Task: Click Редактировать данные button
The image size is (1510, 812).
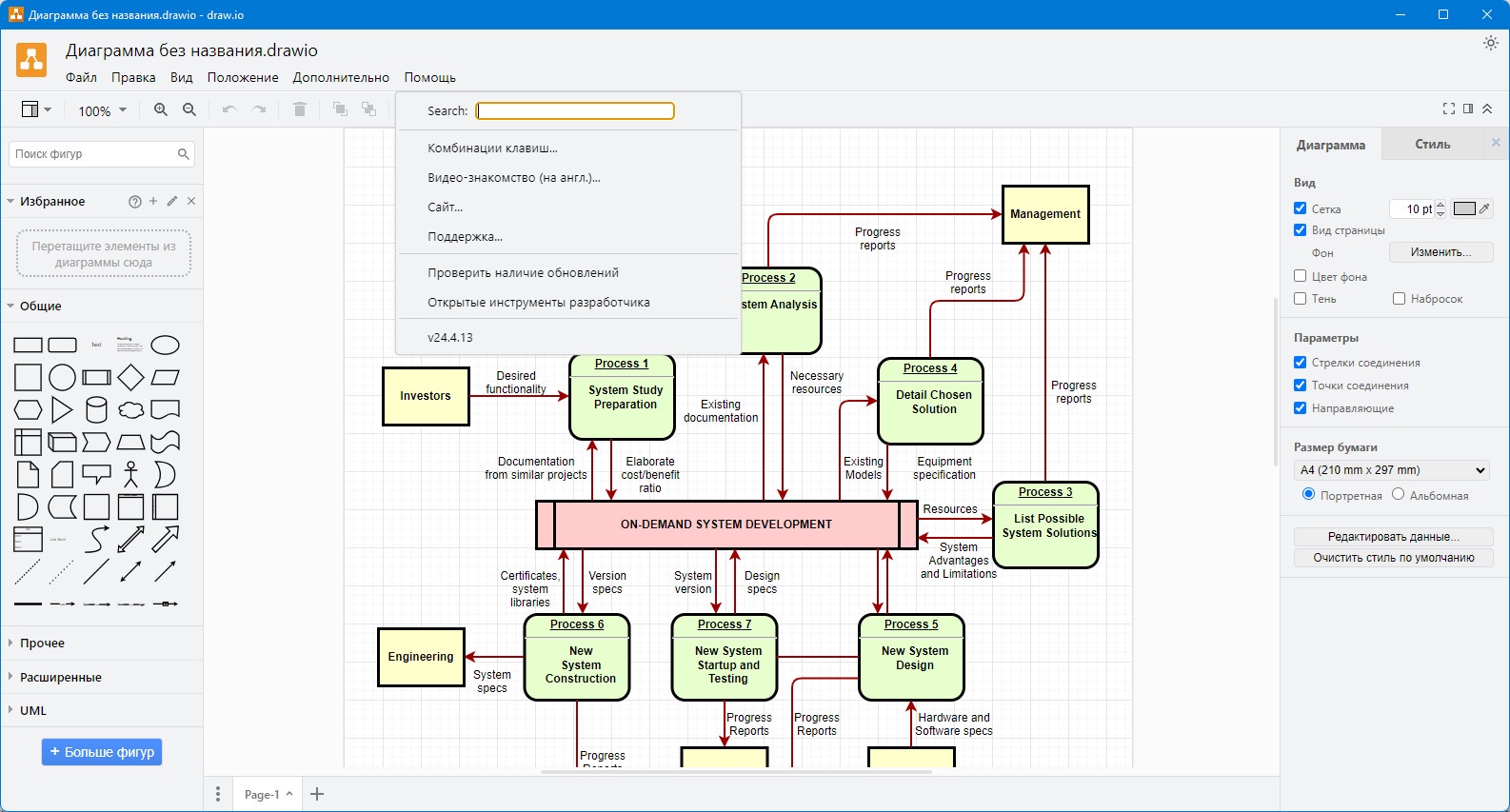Action: coord(1393,537)
